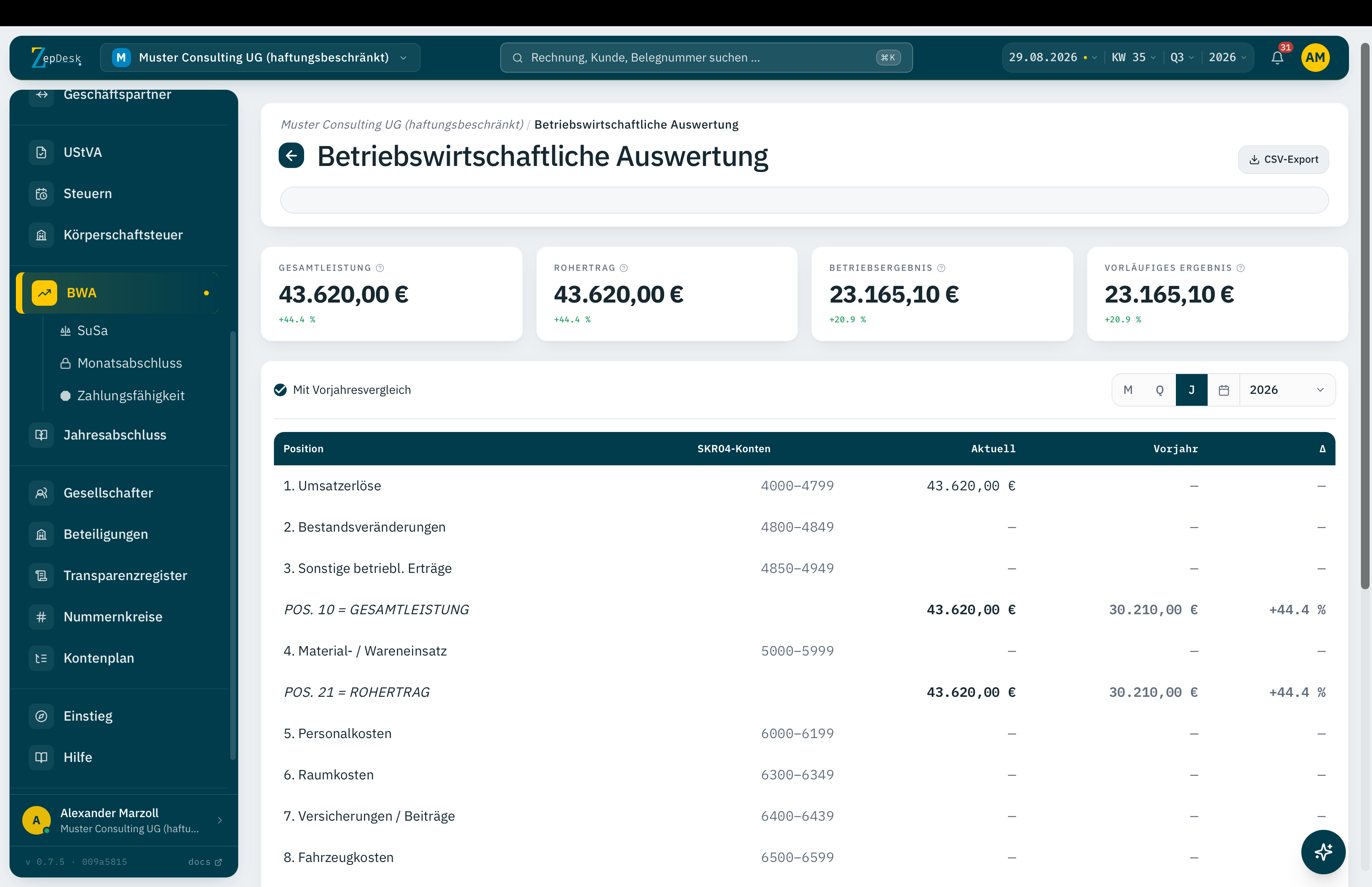The width and height of the screenshot is (1372, 887).
Task: Click the Jahresabschluss book icon
Action: (41, 435)
